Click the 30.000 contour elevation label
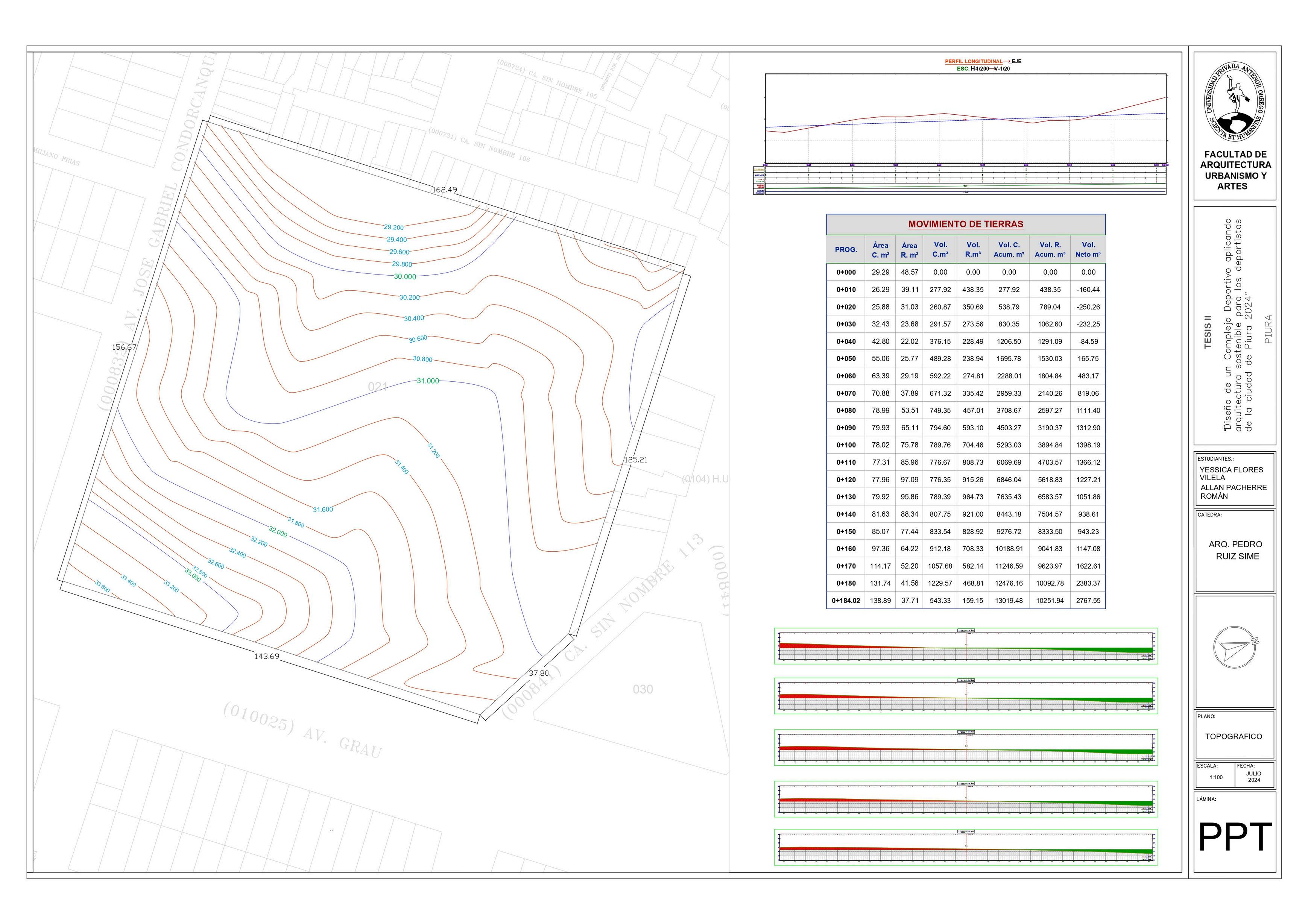Image resolution: width=1308 pixels, height=924 pixels. click(x=405, y=277)
